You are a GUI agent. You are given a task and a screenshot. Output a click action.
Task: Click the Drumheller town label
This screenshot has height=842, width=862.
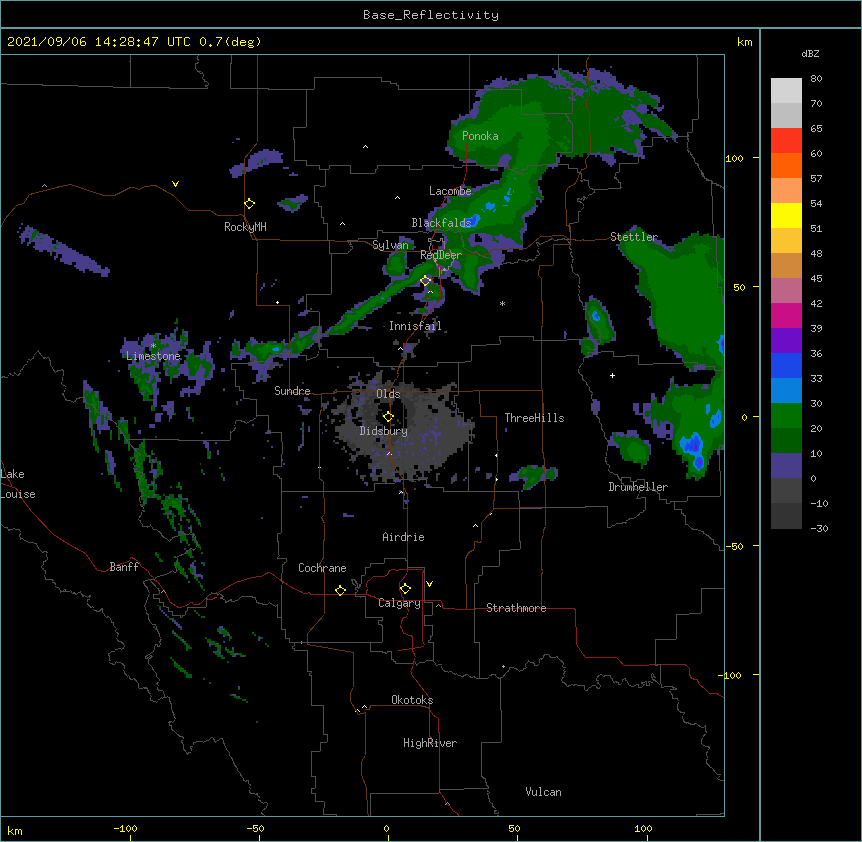click(638, 487)
